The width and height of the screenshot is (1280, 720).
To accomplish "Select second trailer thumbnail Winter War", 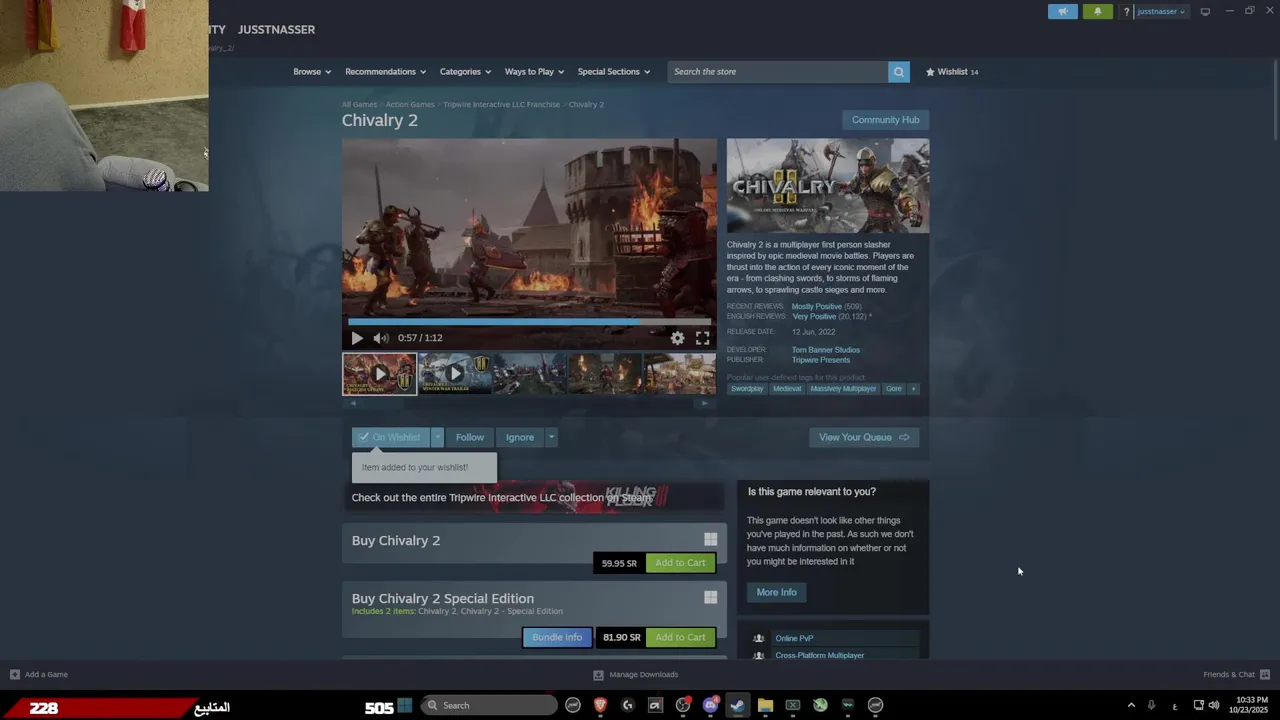I will coord(455,373).
